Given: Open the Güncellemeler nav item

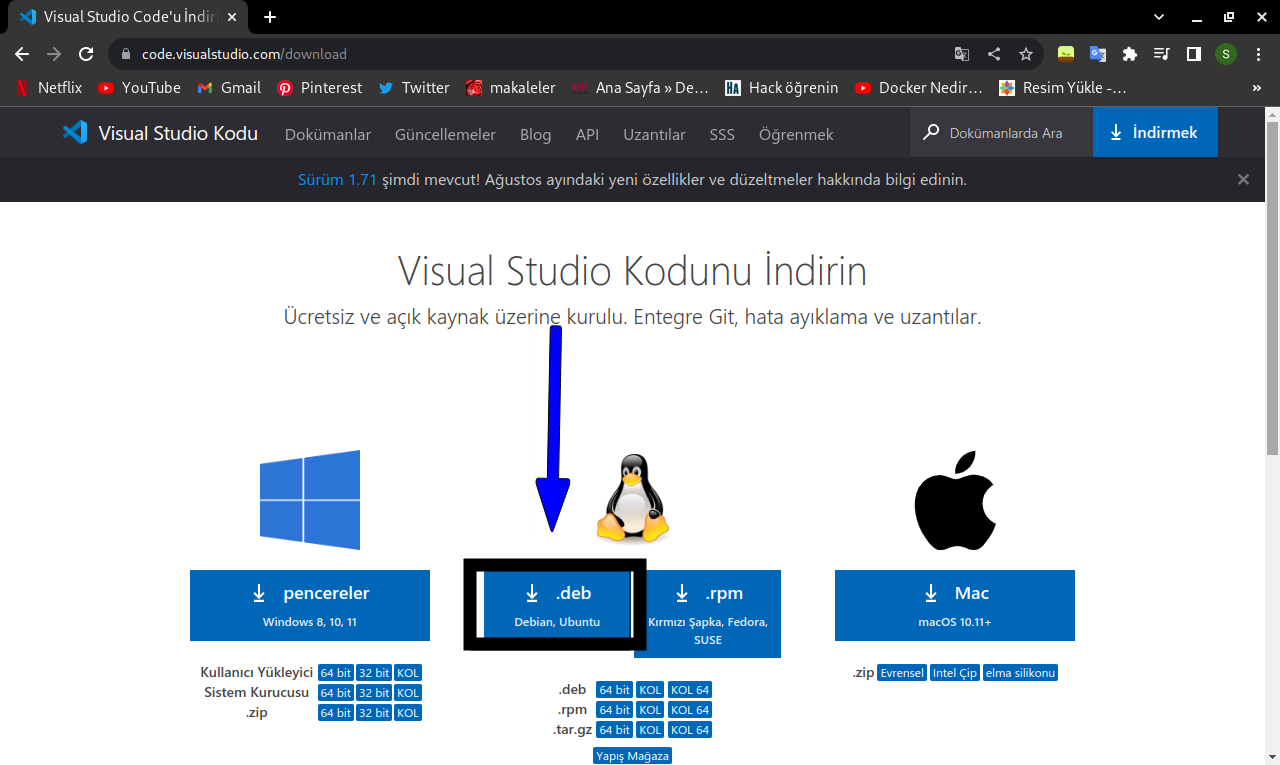Looking at the screenshot, I should pos(445,134).
